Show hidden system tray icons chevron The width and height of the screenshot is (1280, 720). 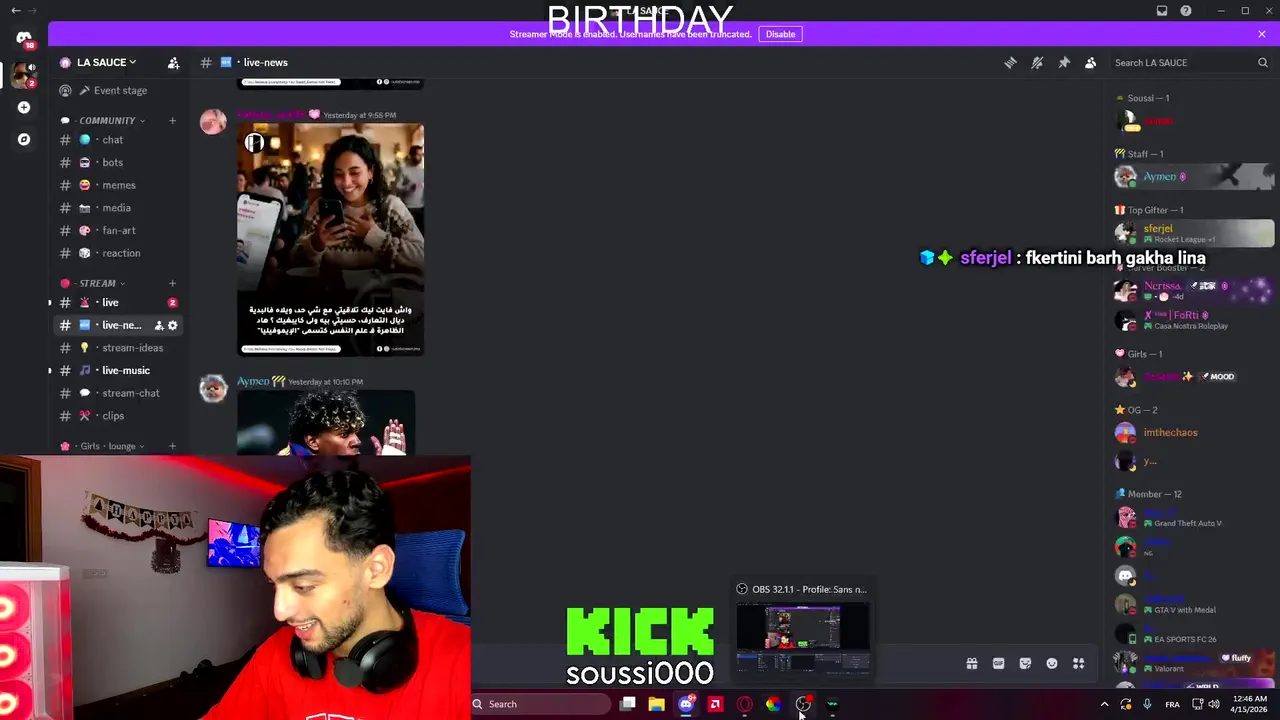tap(1104, 704)
